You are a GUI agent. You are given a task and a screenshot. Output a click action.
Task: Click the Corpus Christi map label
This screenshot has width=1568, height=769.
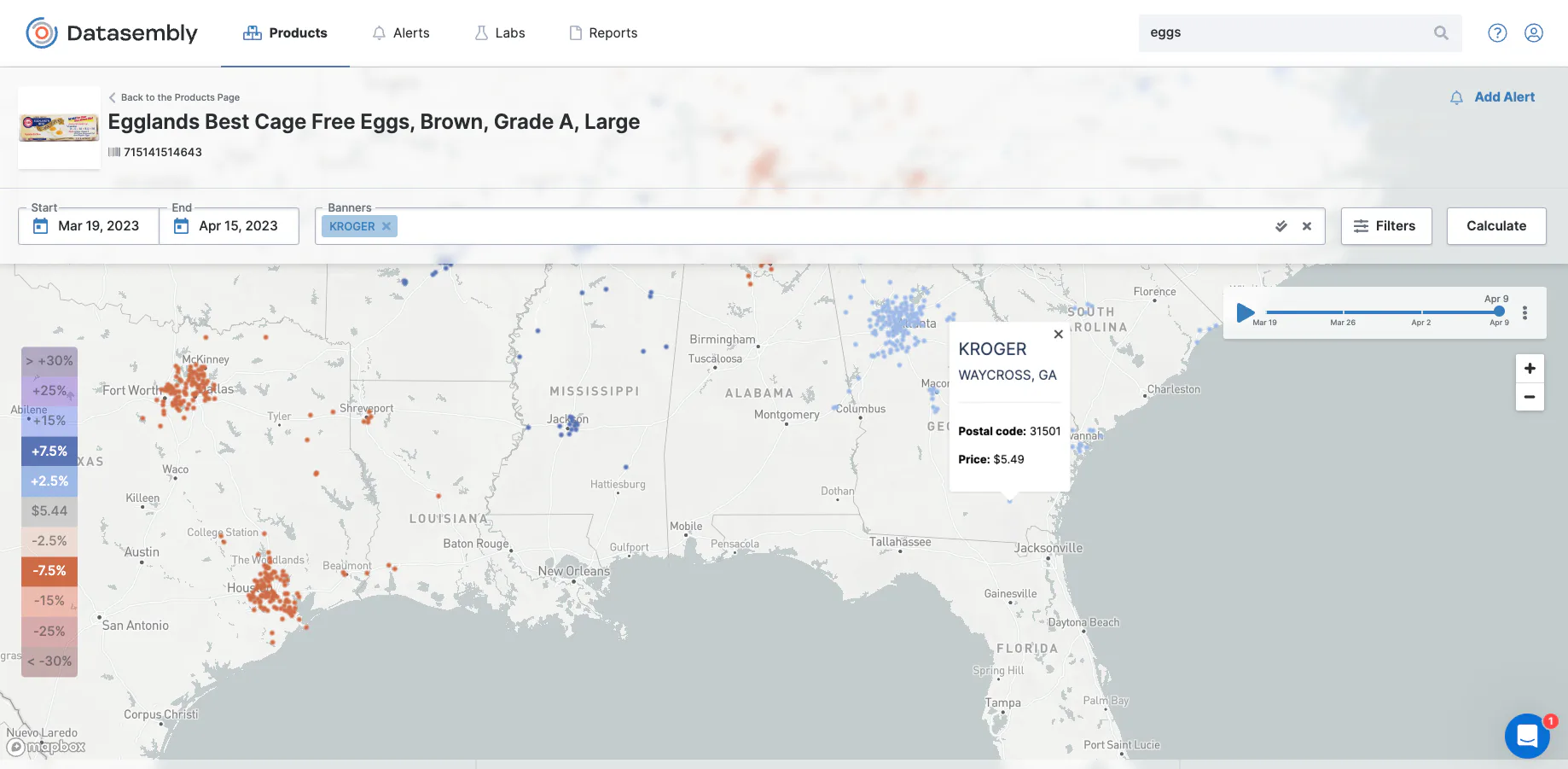[x=161, y=714]
